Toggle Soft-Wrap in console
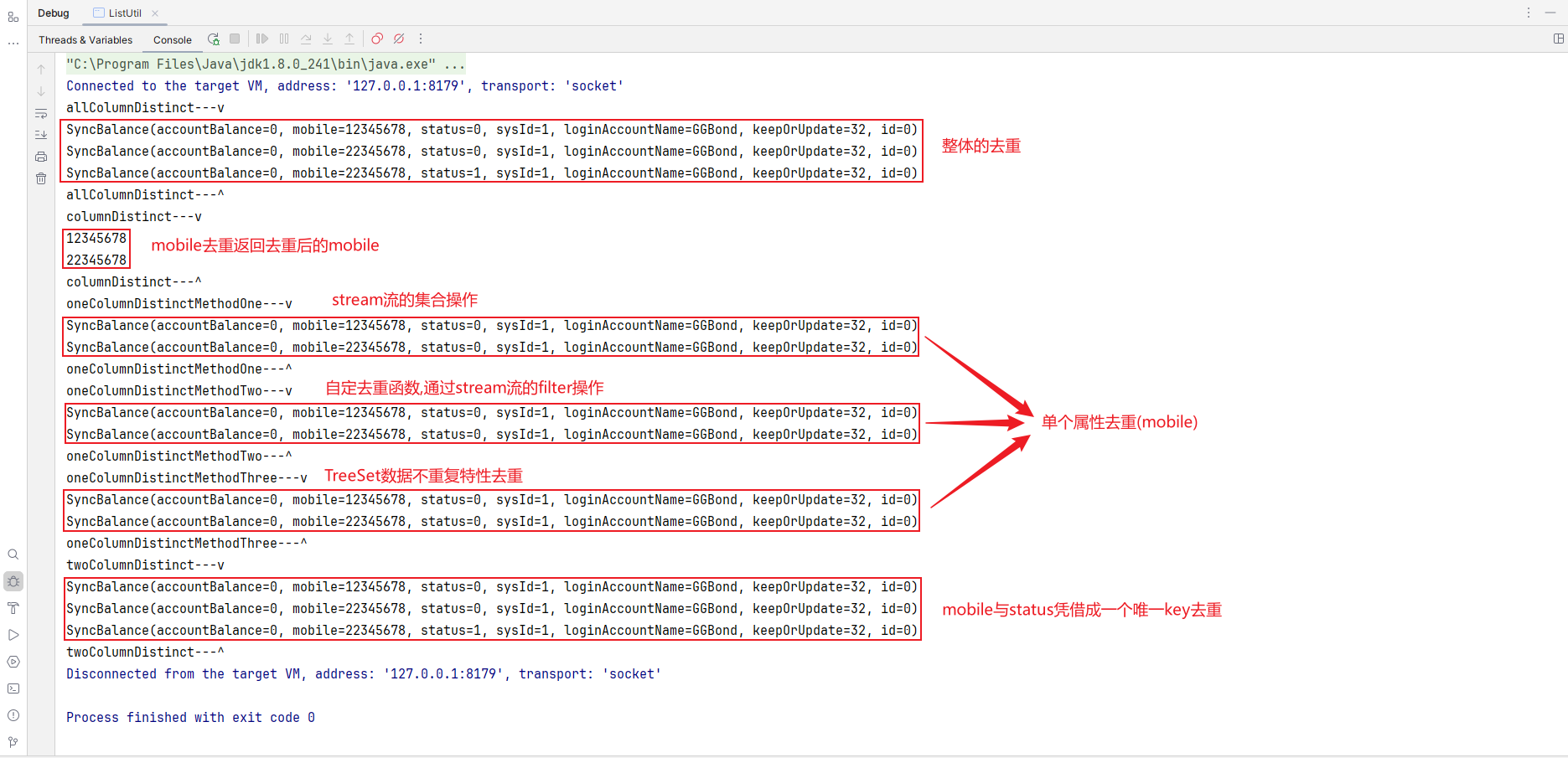 [41, 113]
